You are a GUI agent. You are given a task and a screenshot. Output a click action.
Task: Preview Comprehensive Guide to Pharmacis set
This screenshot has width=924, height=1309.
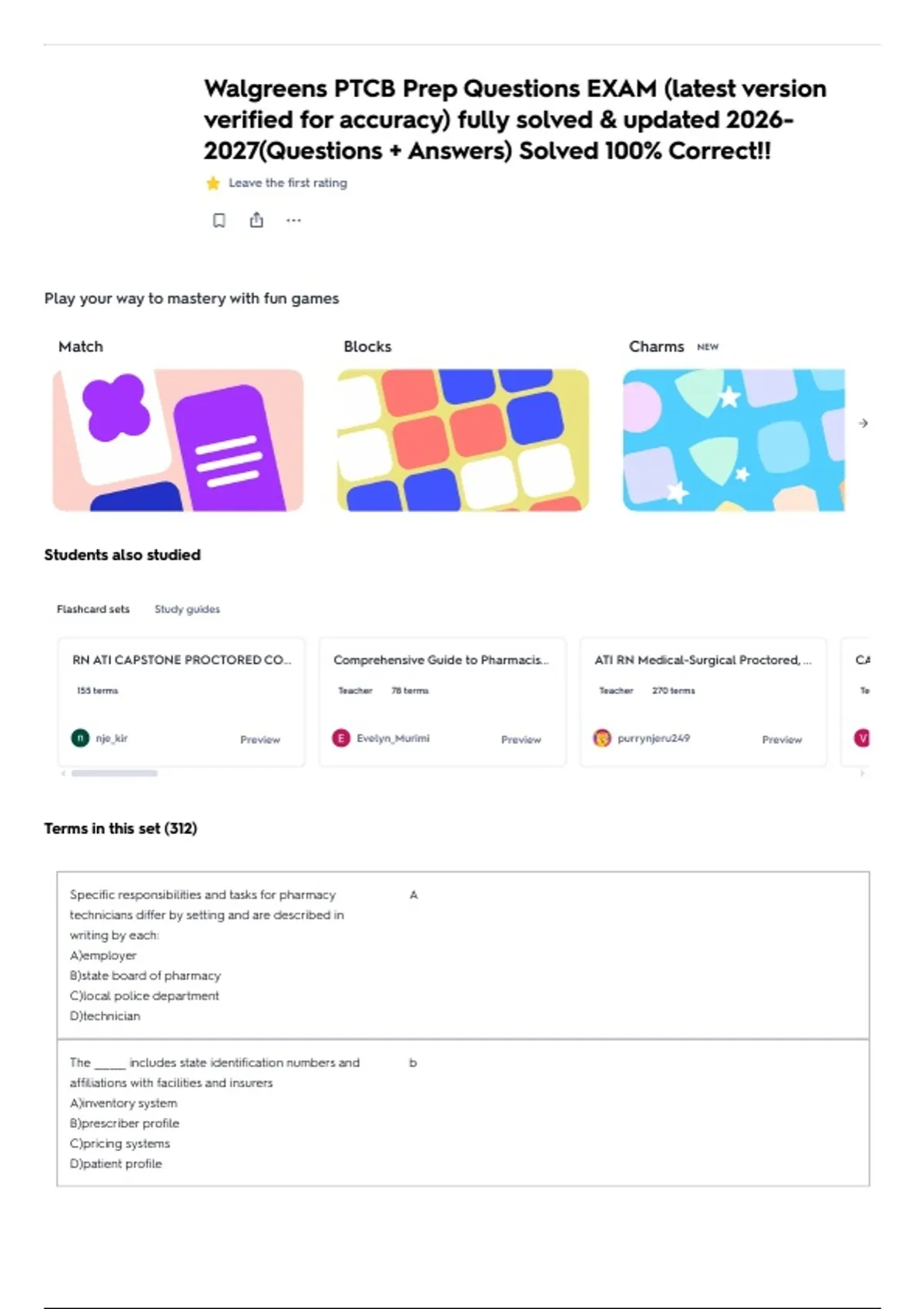tap(521, 739)
